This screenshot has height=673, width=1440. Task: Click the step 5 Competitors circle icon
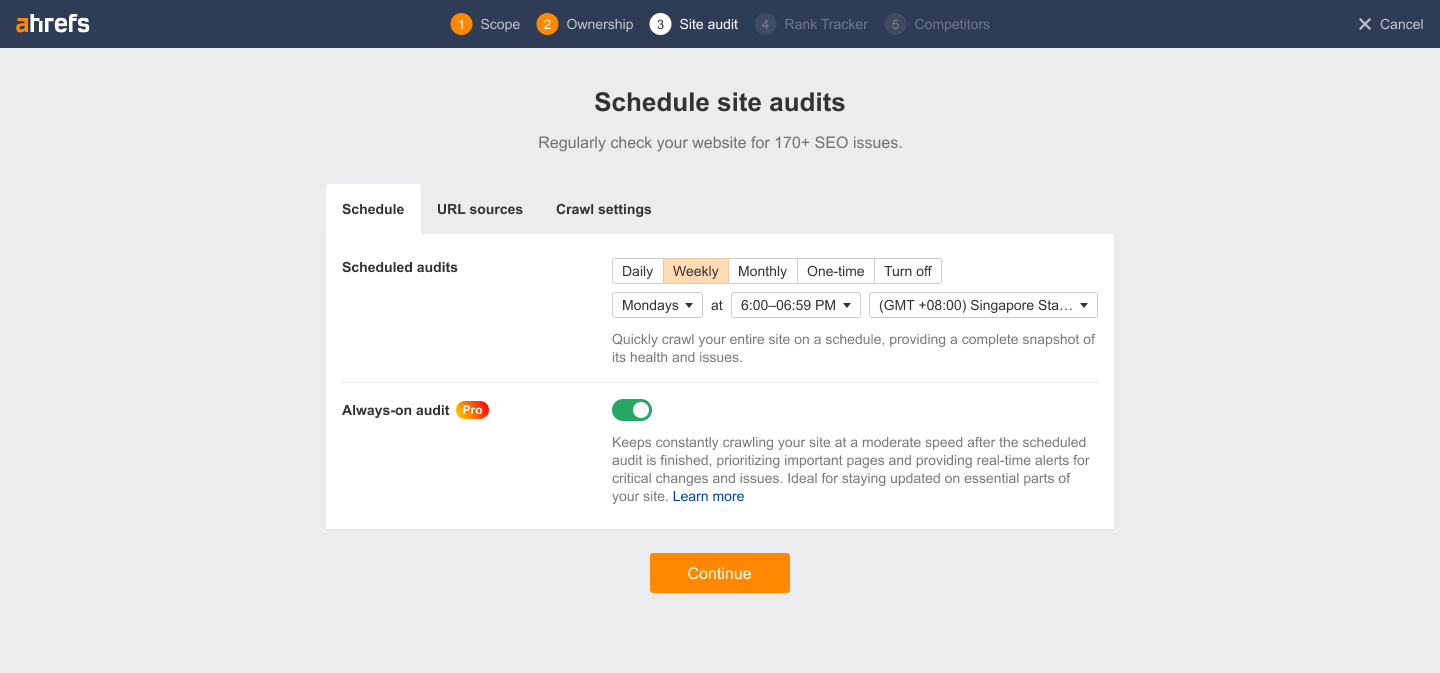coord(895,24)
